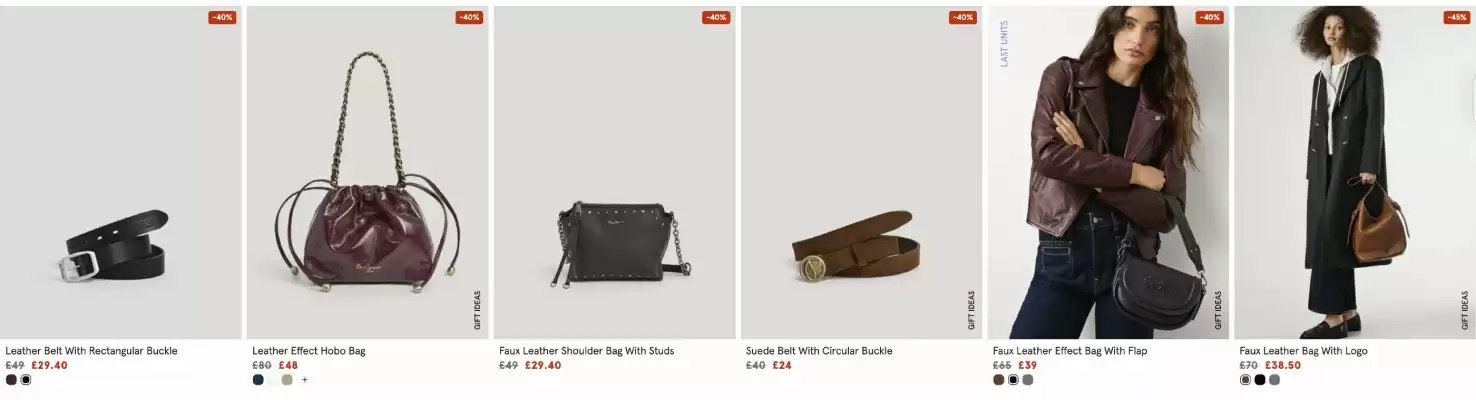This screenshot has width=1476, height=400.
Task: Click LAST UNITS label on flap bag
Action: tap(1004, 43)
